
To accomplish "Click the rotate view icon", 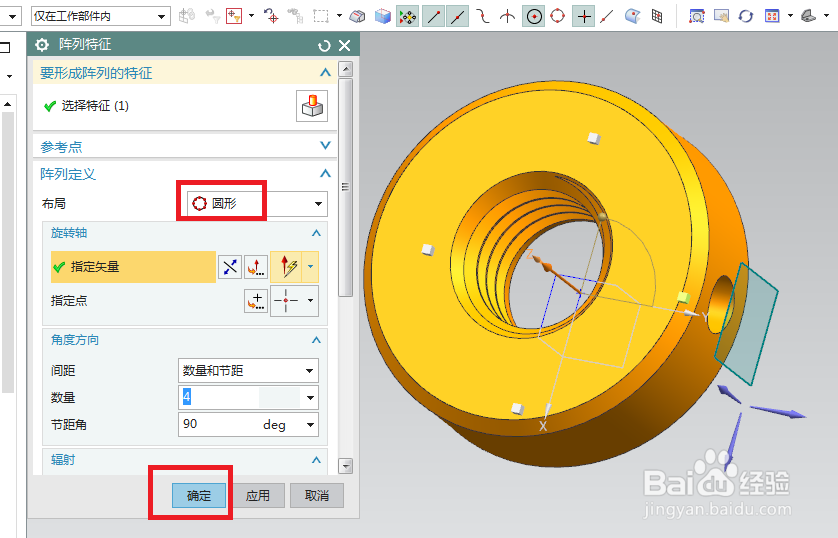I will pos(746,17).
